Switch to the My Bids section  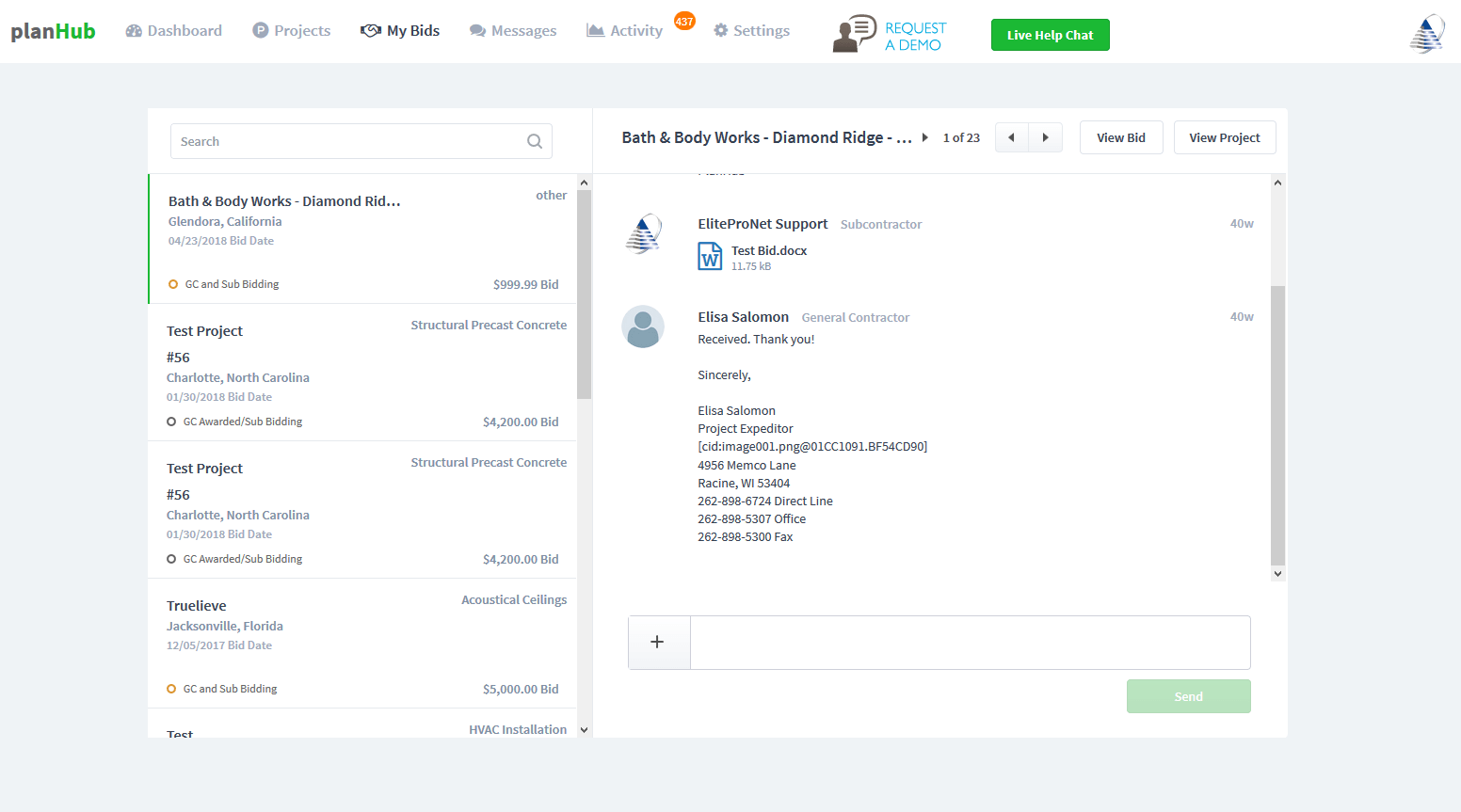coord(401,30)
